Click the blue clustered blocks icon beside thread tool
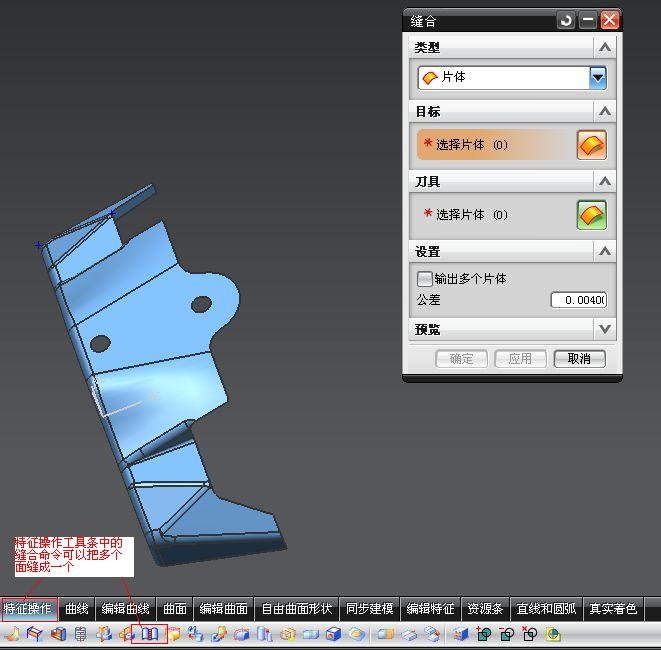The width and height of the screenshot is (661, 650). coord(104,634)
